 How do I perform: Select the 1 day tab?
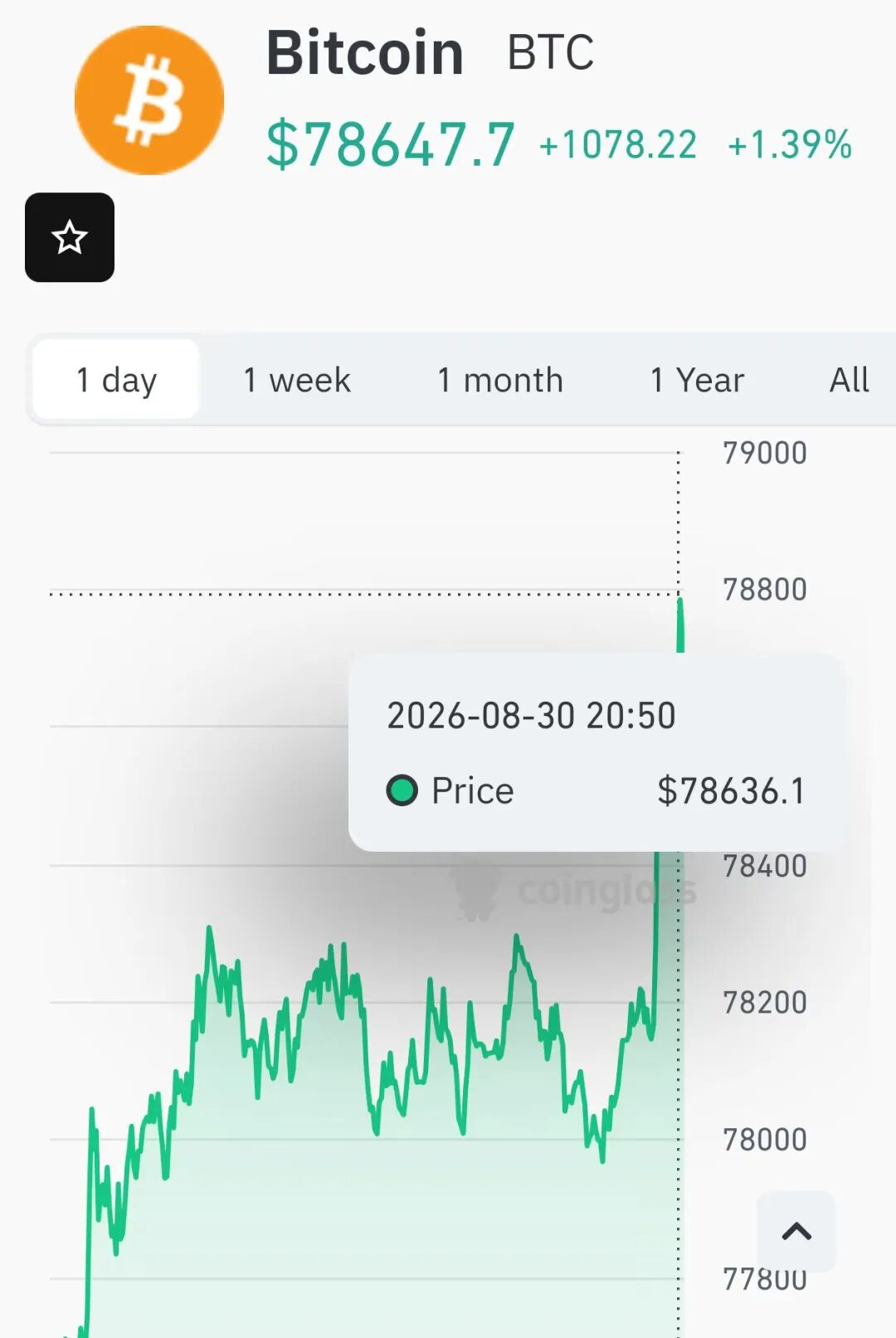click(x=116, y=380)
